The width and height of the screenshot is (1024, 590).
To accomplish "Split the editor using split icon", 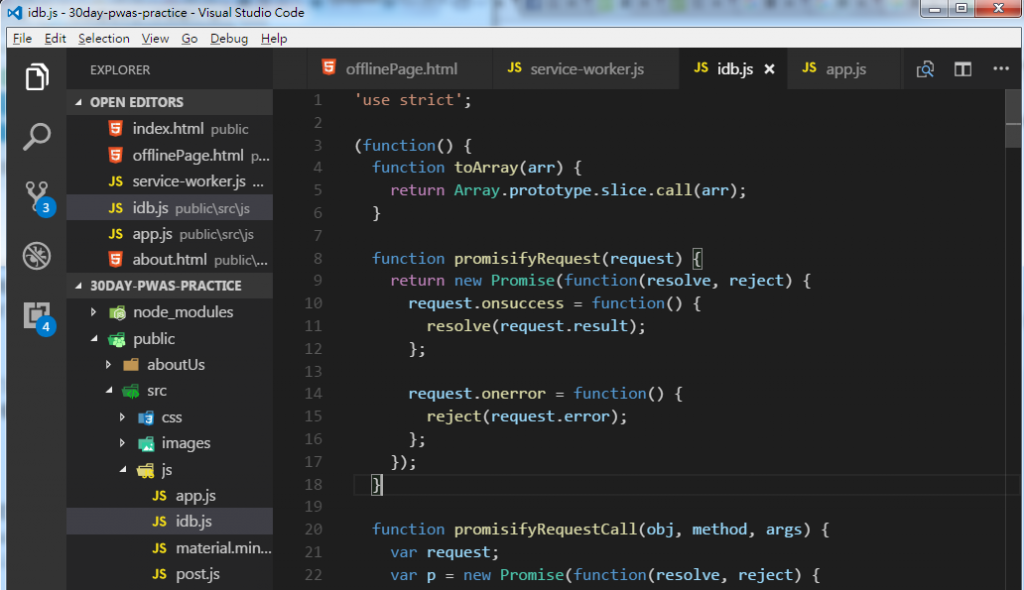I will tap(963, 69).
